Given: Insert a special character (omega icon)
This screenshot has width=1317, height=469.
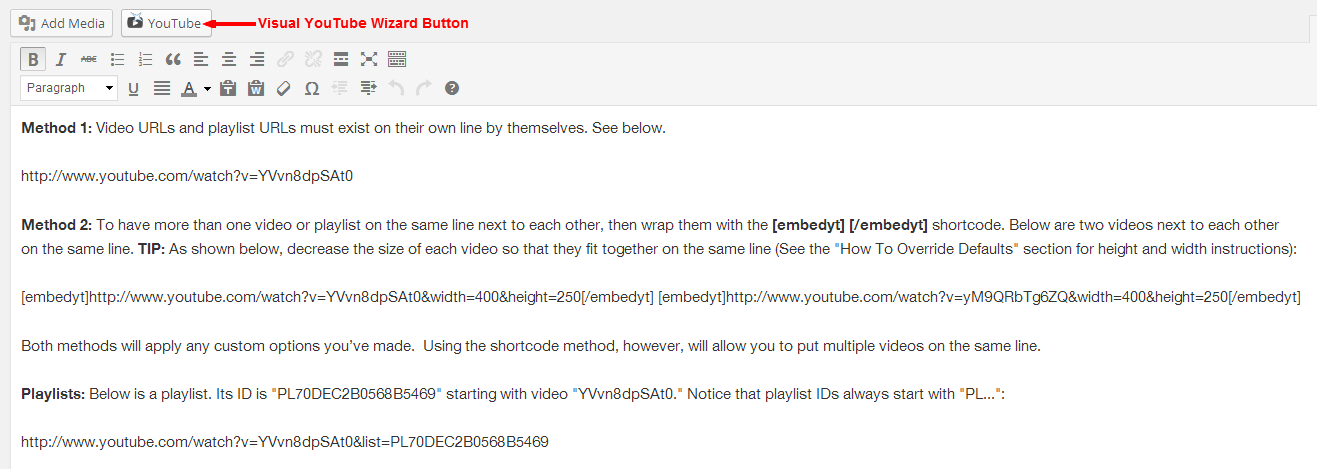Looking at the screenshot, I should click(311, 88).
